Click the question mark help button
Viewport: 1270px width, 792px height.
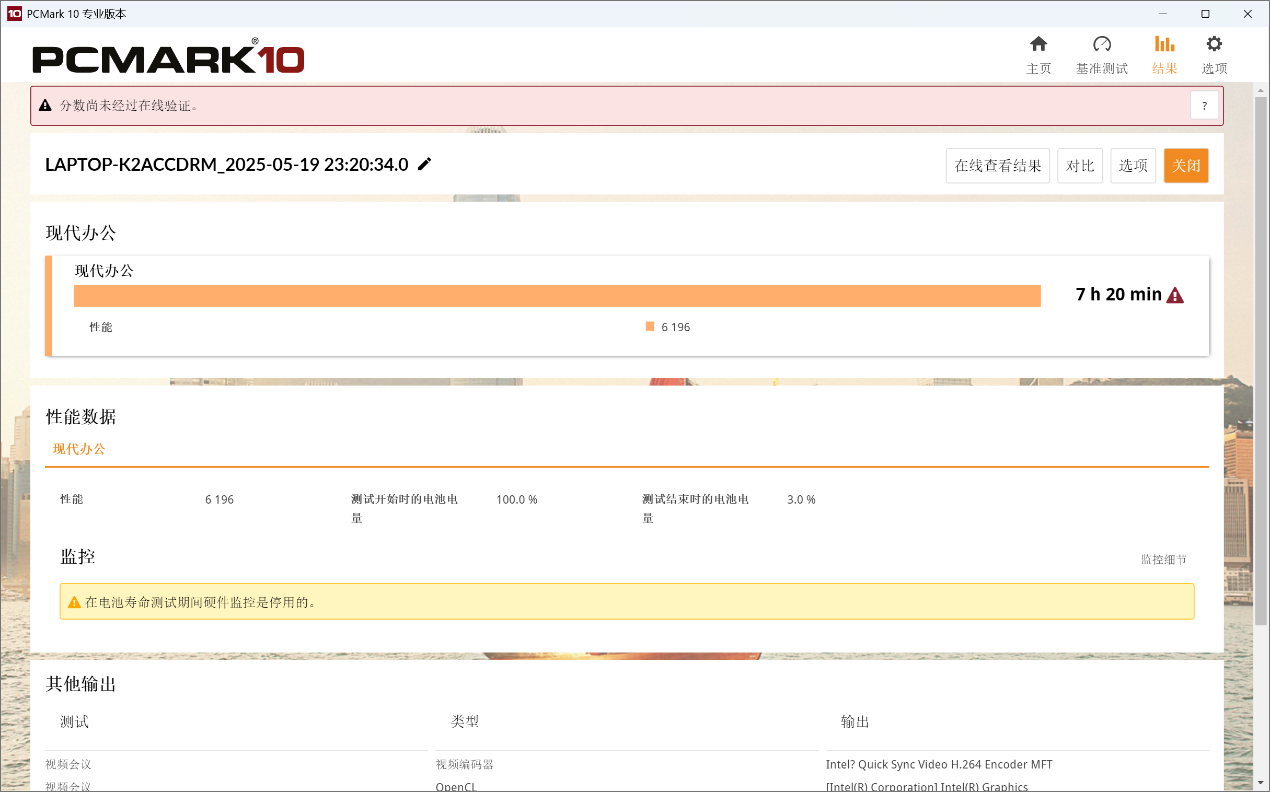click(1204, 105)
